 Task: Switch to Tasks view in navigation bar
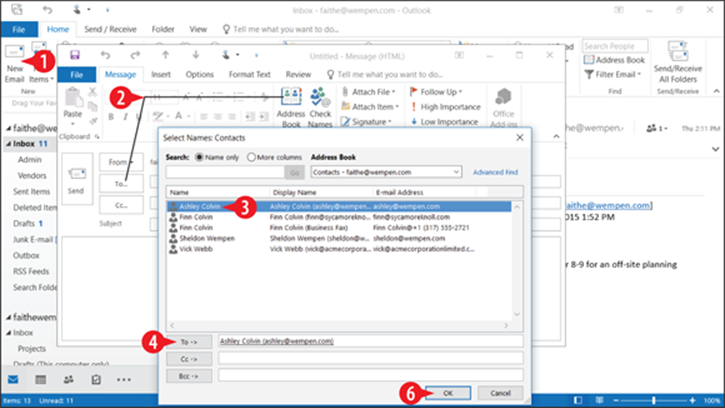click(96, 380)
